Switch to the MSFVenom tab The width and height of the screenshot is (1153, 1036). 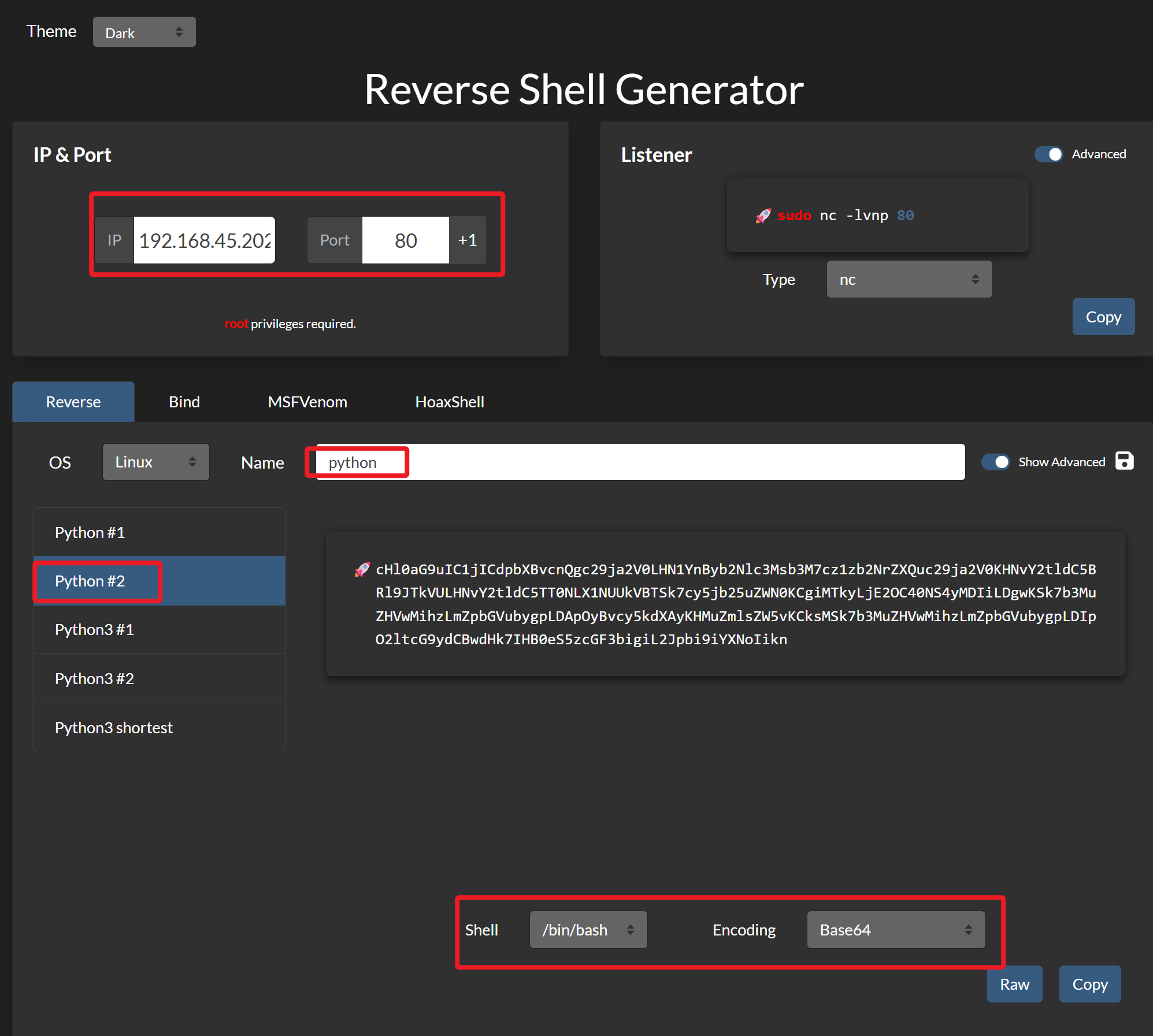307,402
